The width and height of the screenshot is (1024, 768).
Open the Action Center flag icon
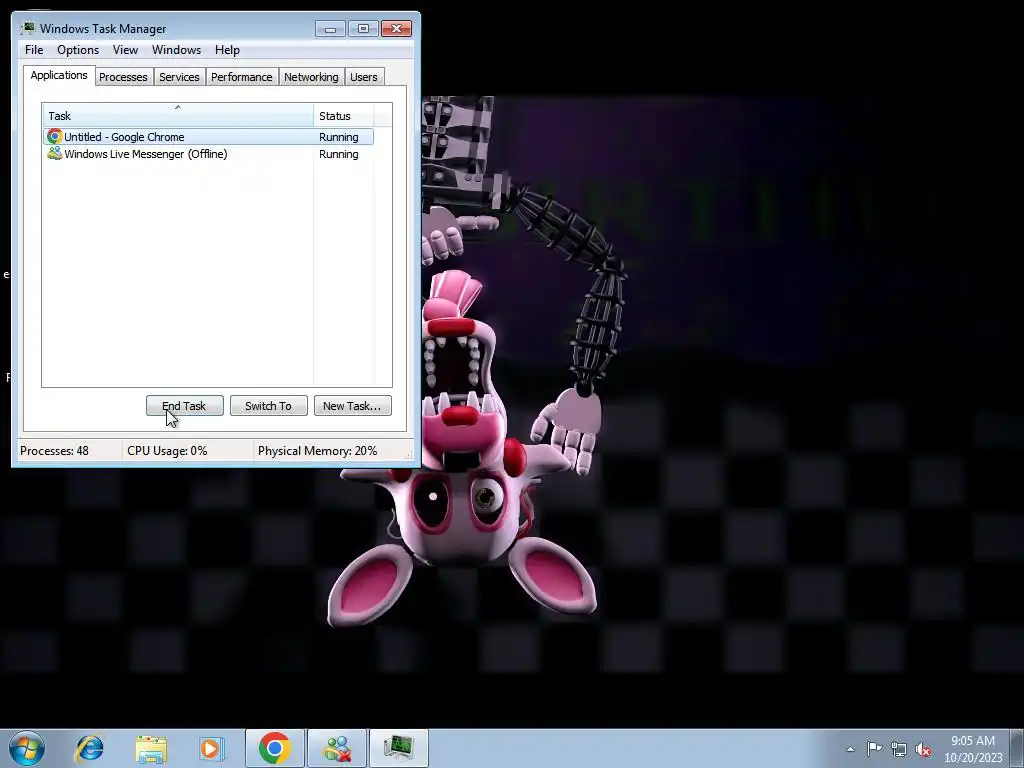click(874, 748)
